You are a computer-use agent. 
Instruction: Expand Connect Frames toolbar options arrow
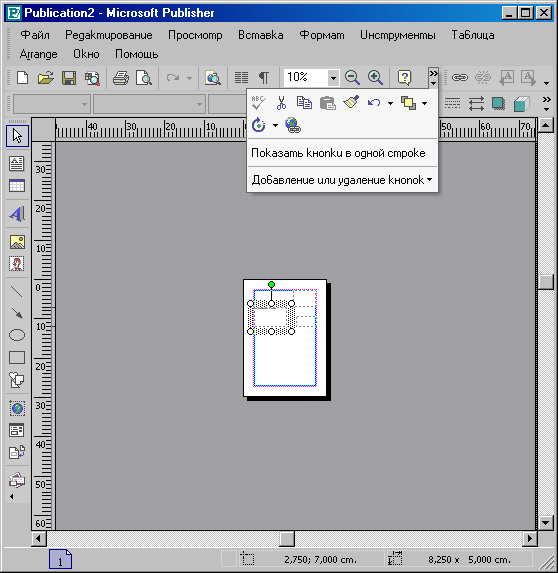(x=546, y=83)
